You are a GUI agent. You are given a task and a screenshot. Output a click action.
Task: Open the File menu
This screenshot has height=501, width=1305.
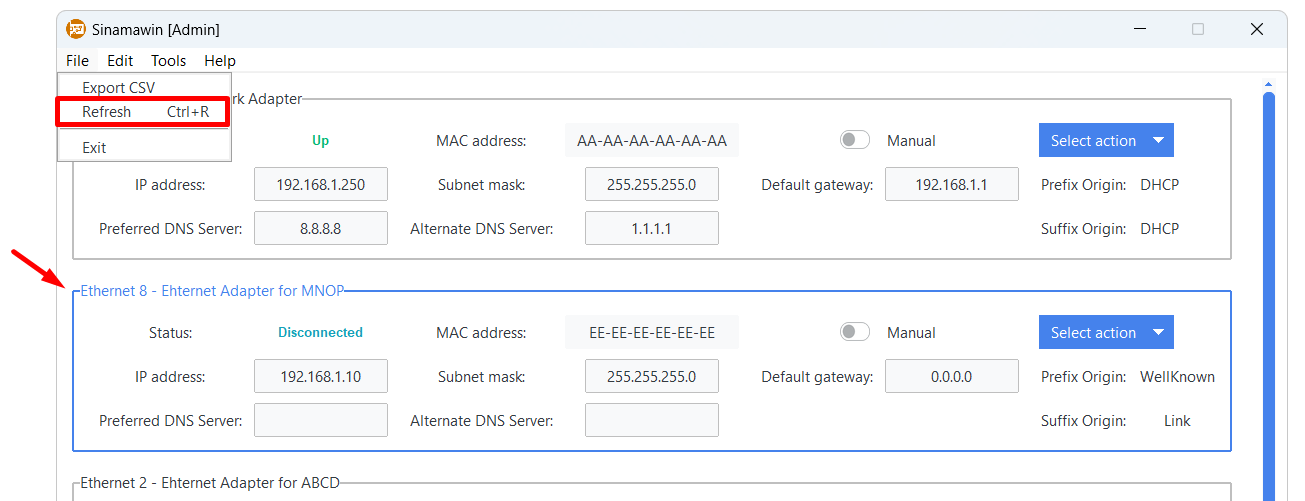(77, 61)
